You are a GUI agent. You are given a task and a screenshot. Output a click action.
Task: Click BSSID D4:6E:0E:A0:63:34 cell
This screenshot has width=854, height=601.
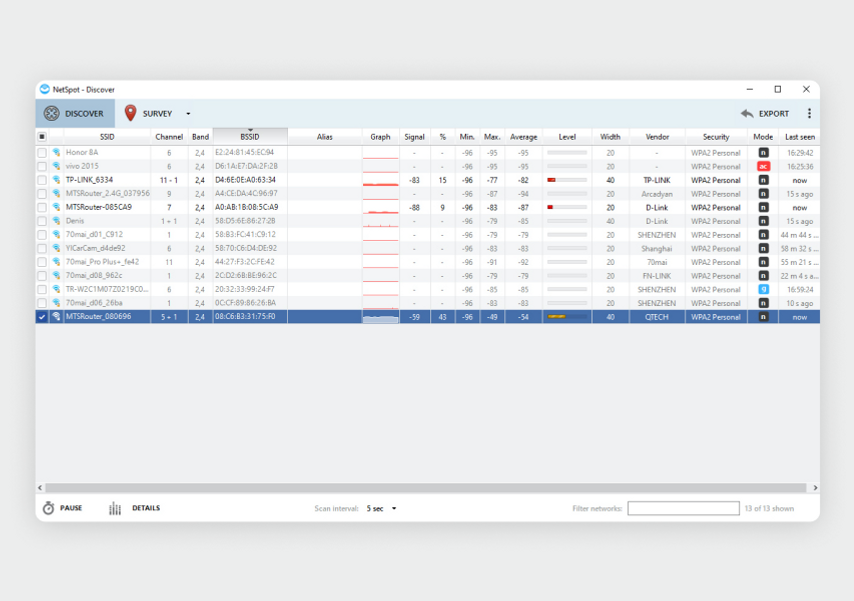pos(250,180)
